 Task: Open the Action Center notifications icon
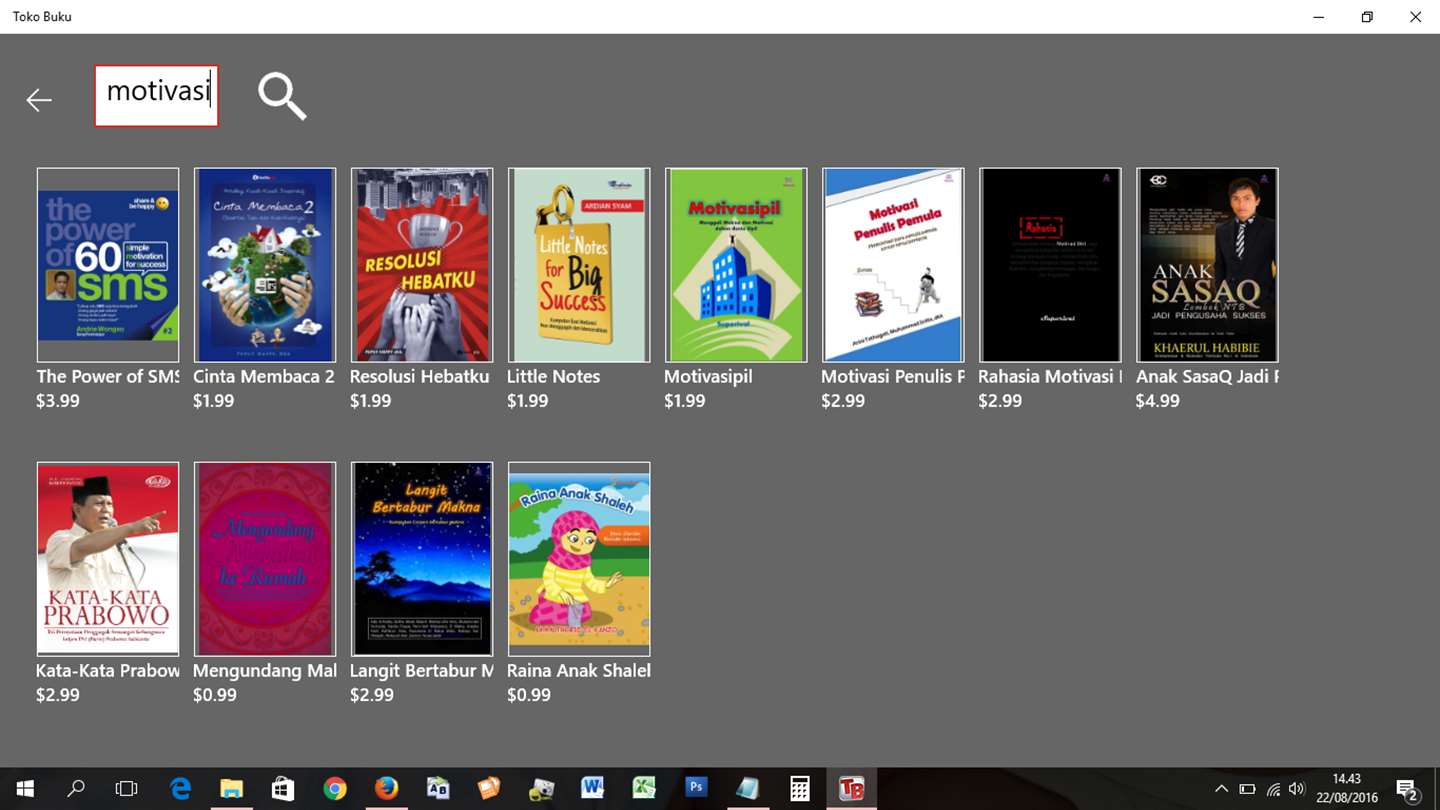click(x=1407, y=790)
